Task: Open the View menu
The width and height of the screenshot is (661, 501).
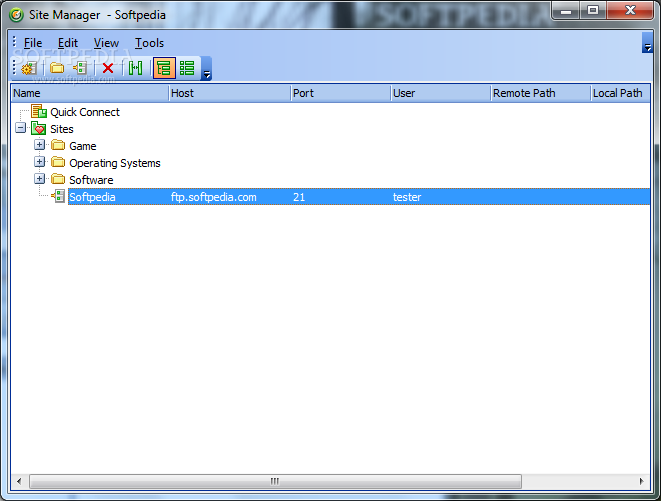Action: pos(106,43)
